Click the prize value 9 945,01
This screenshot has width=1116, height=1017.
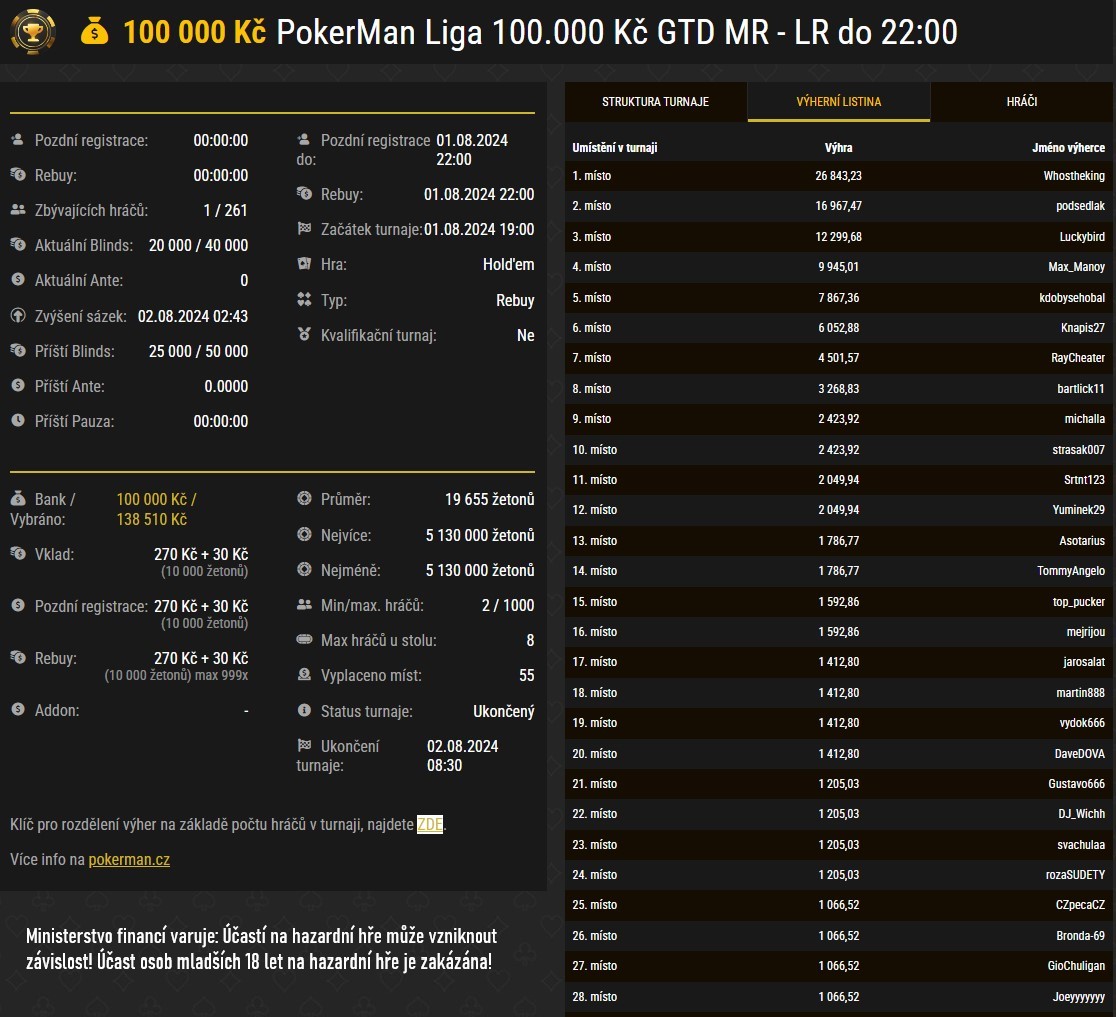[838, 267]
